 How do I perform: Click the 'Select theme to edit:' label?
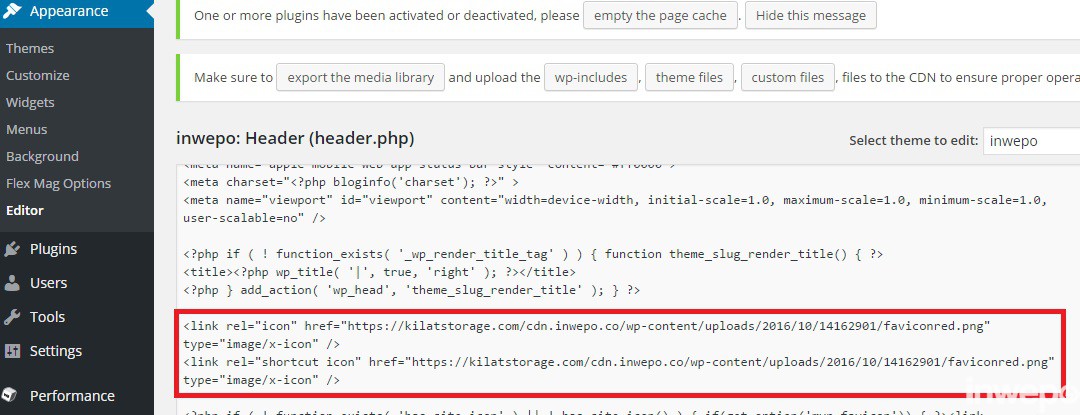tap(913, 140)
